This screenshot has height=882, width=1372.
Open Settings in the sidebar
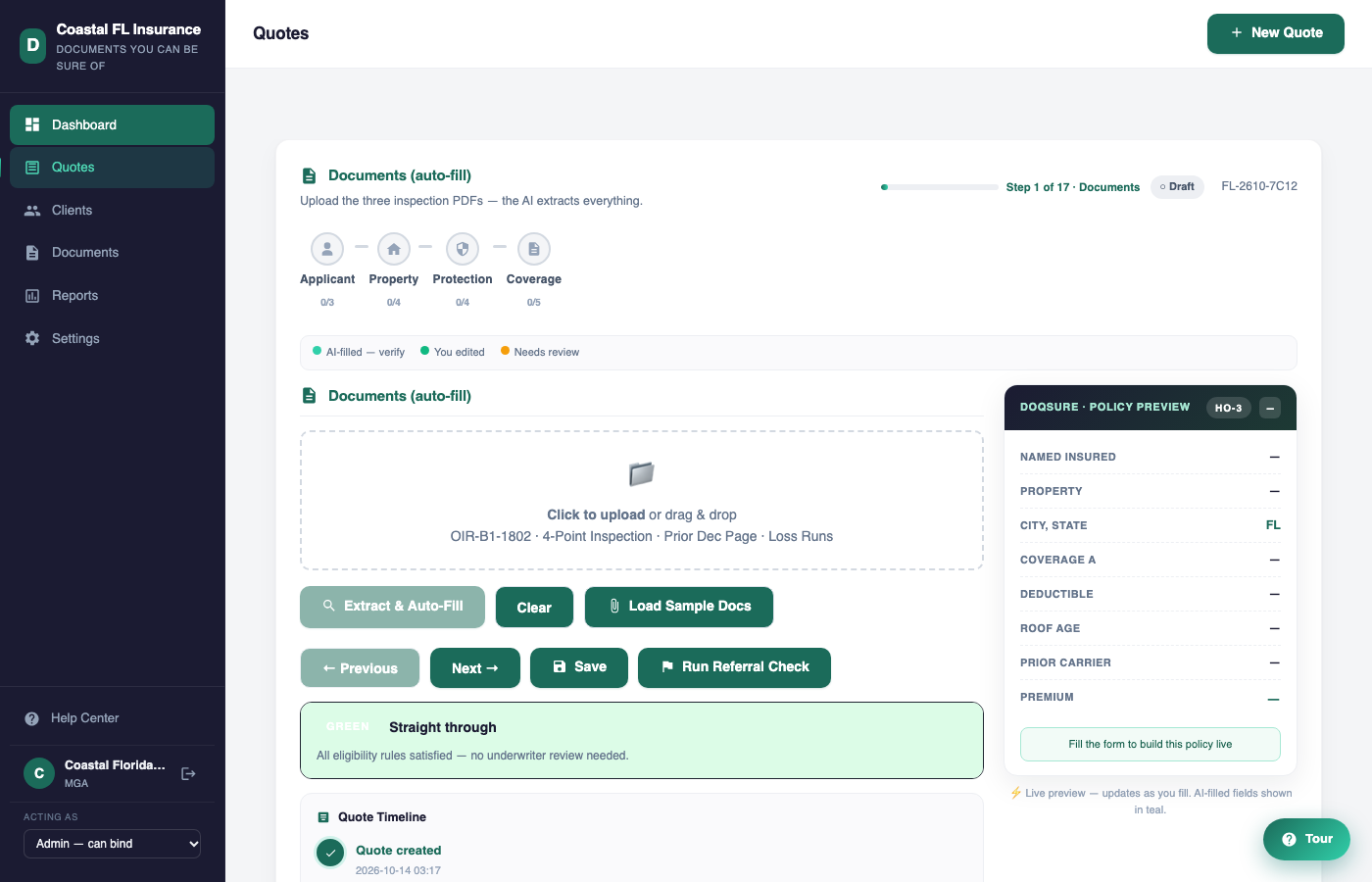click(112, 338)
